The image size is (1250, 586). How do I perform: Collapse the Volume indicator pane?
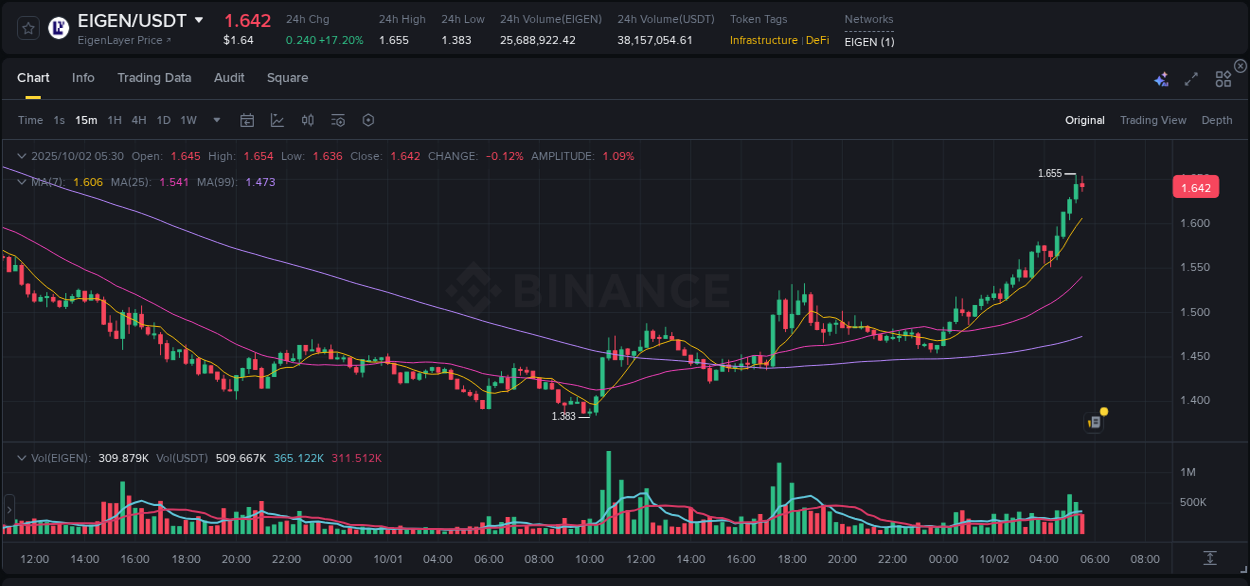click(21, 457)
